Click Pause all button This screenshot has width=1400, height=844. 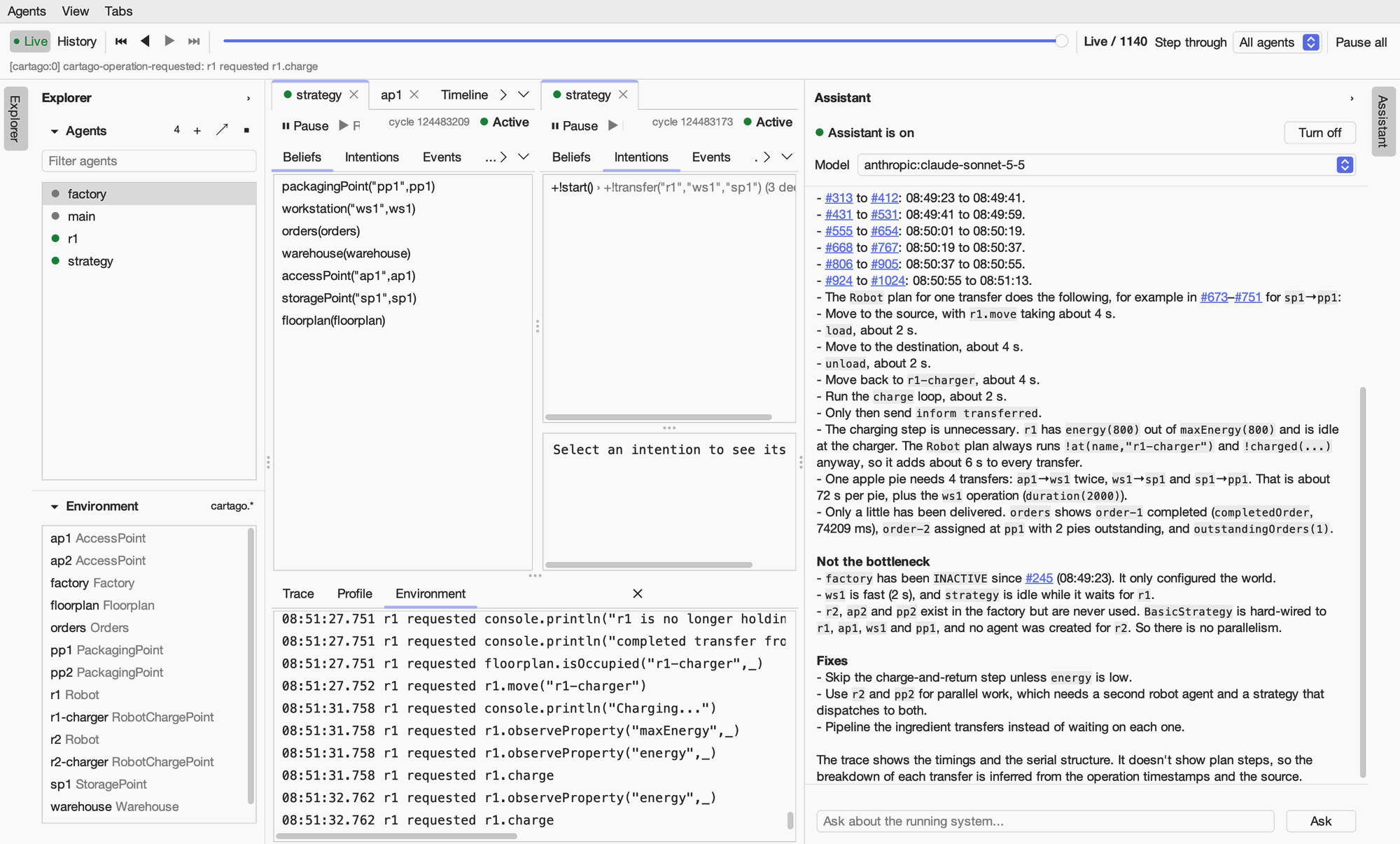pyautogui.click(x=1361, y=42)
